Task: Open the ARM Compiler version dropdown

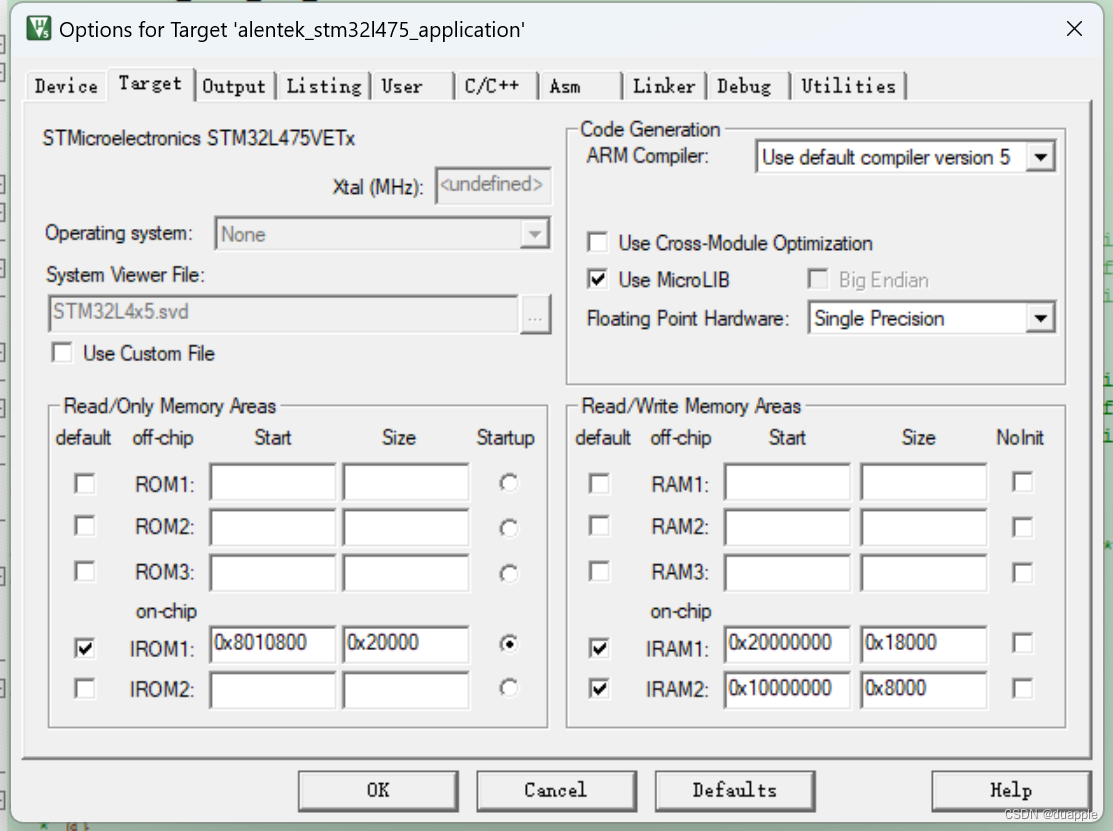Action: point(1040,157)
